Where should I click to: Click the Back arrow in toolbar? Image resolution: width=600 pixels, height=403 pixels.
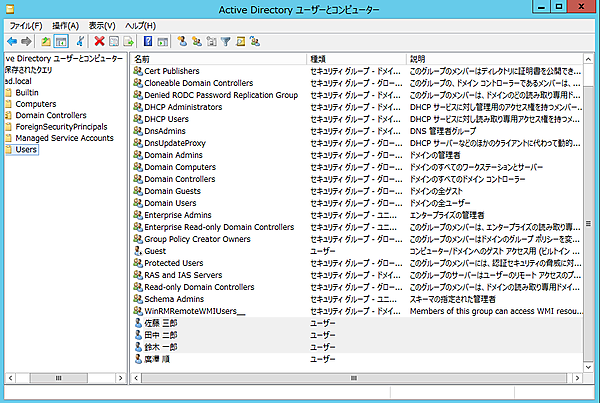click(12, 41)
